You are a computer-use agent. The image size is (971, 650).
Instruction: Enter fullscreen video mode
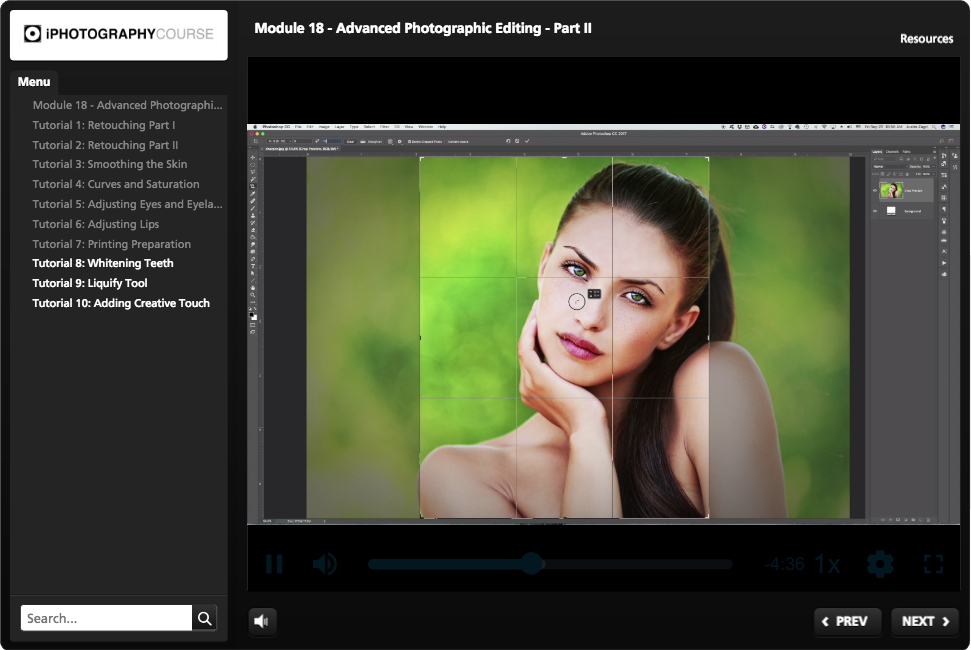point(933,564)
